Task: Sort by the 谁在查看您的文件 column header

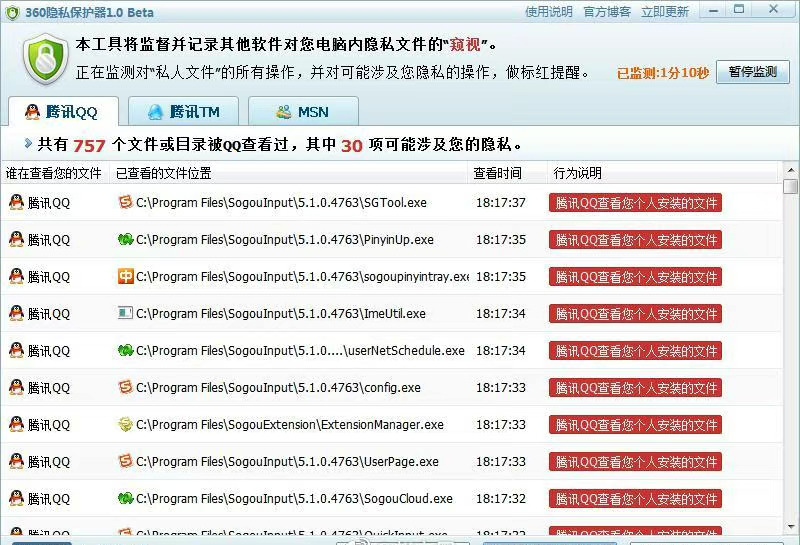Action: point(55,173)
